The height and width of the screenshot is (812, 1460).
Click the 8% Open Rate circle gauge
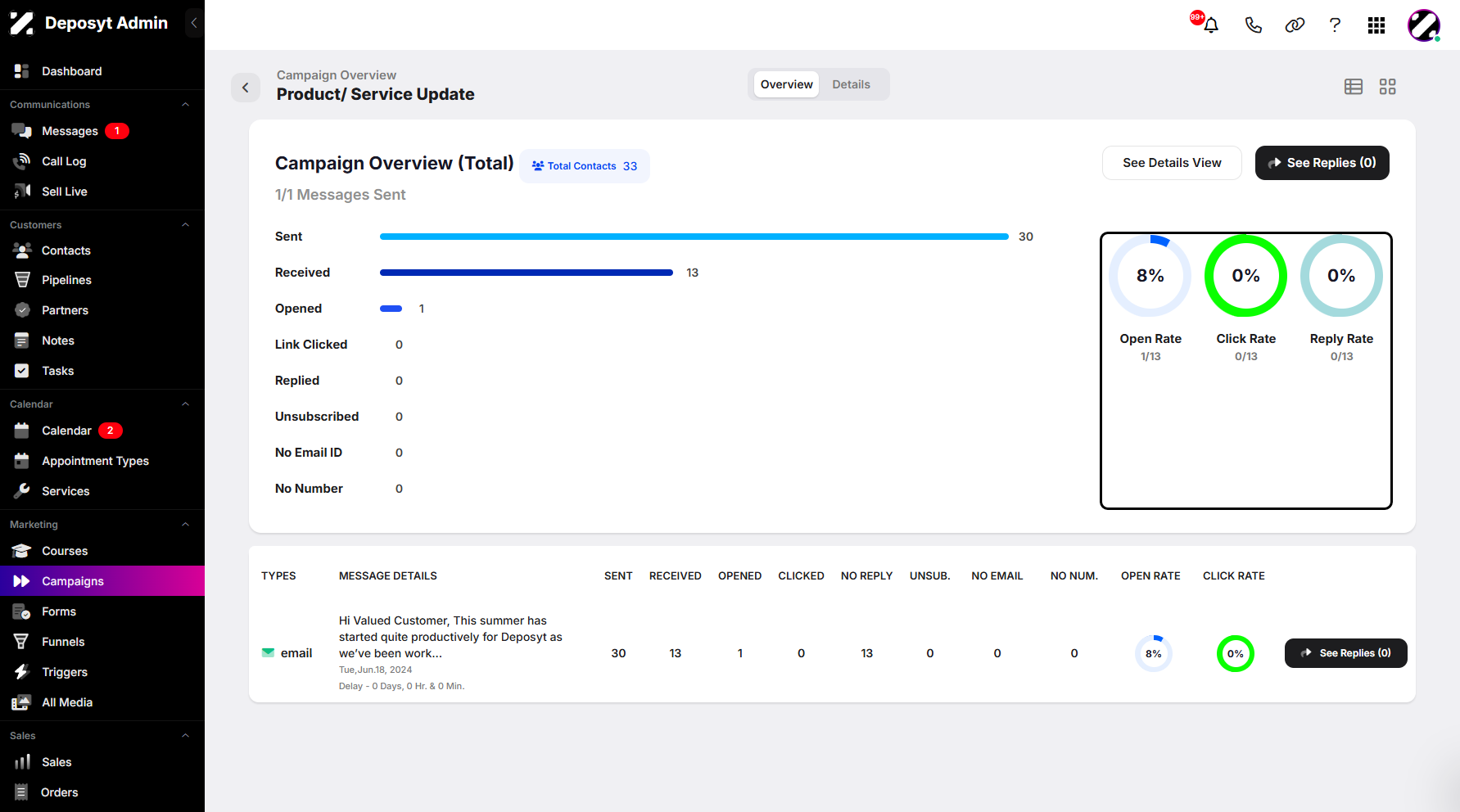pyautogui.click(x=1150, y=276)
